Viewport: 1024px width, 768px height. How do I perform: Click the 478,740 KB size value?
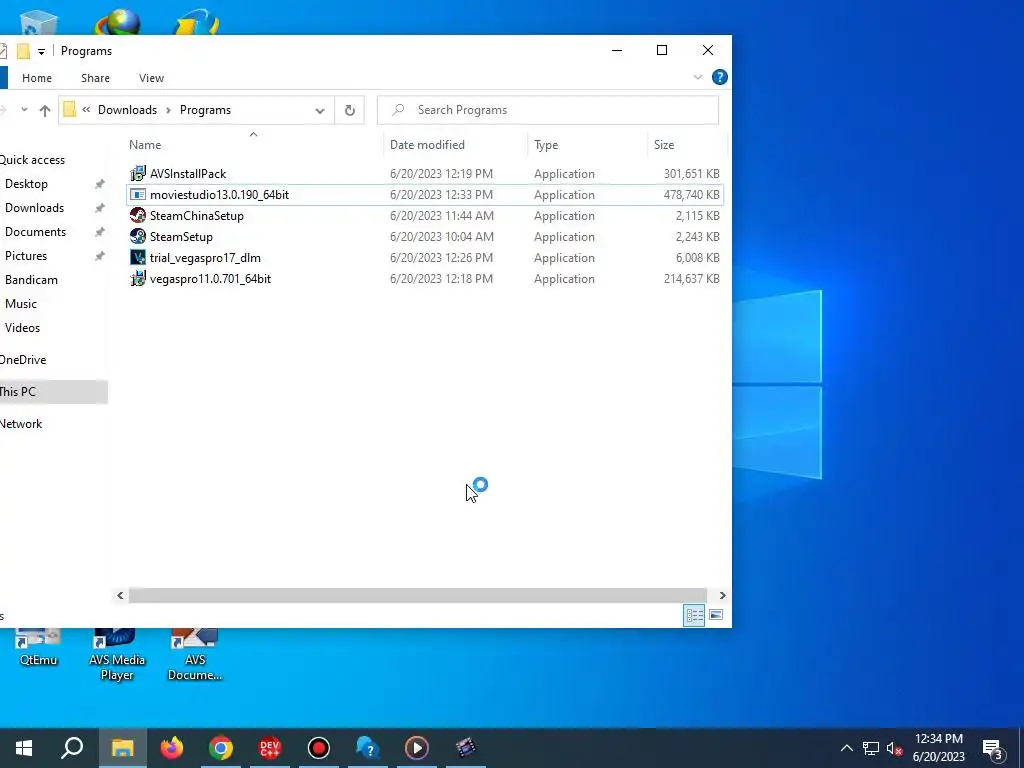coord(692,195)
